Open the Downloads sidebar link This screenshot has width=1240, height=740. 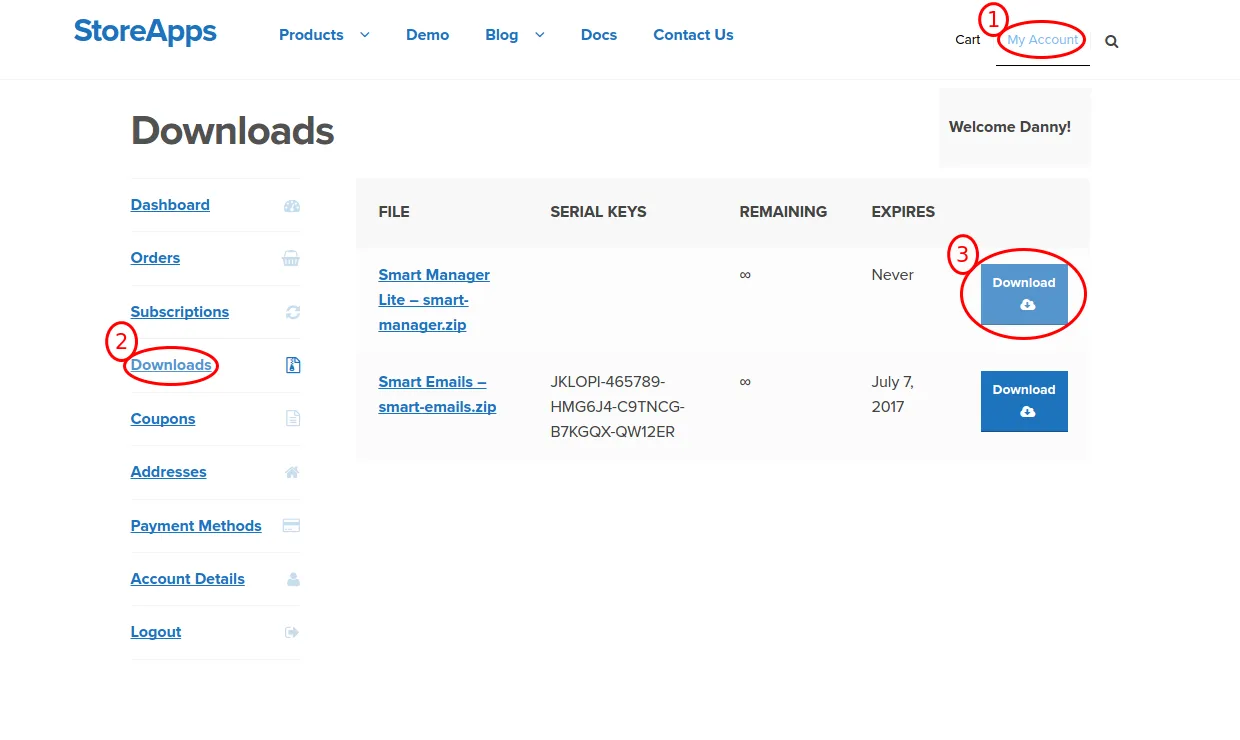point(171,365)
